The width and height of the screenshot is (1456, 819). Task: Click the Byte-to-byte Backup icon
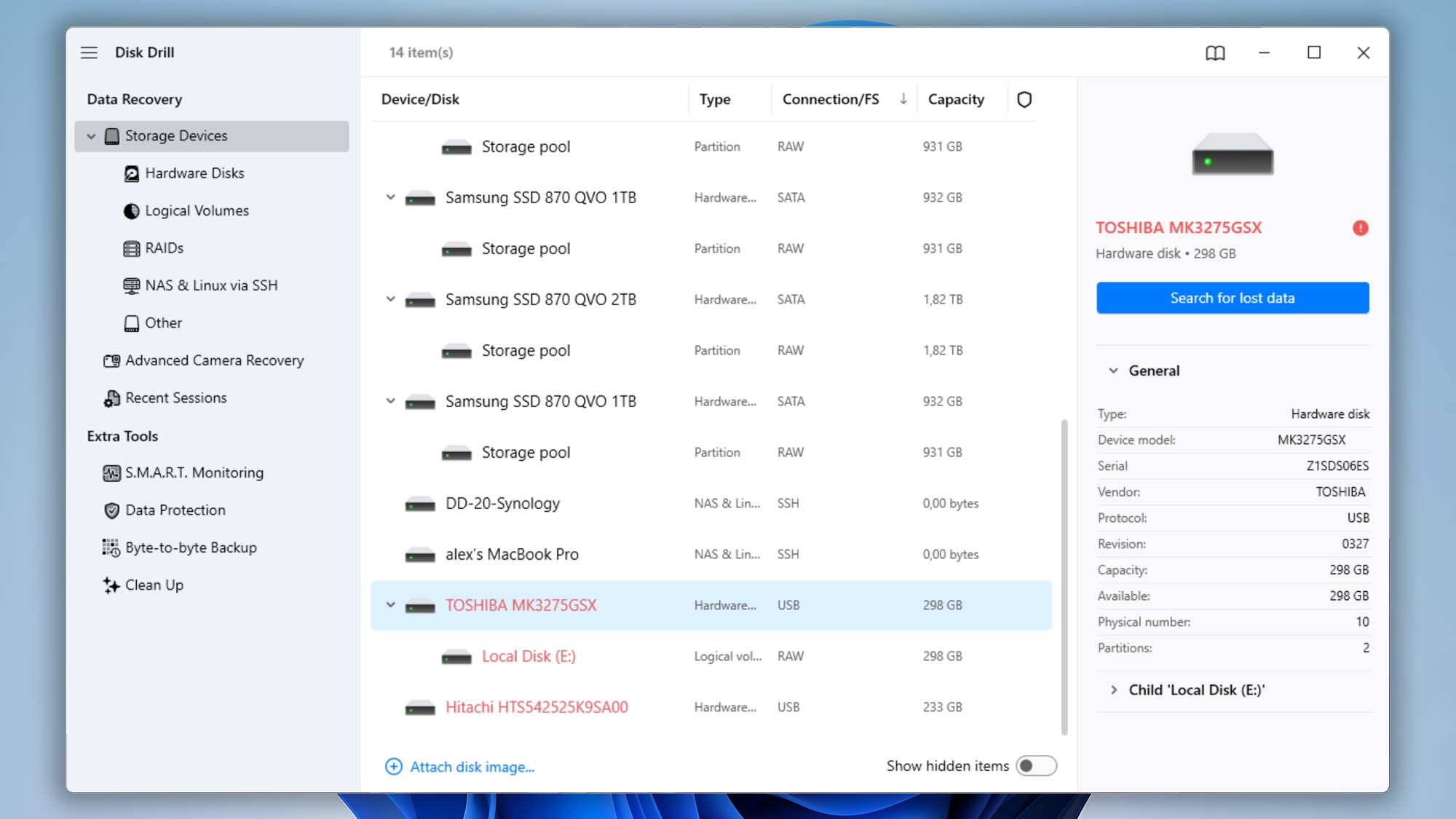pyautogui.click(x=111, y=548)
